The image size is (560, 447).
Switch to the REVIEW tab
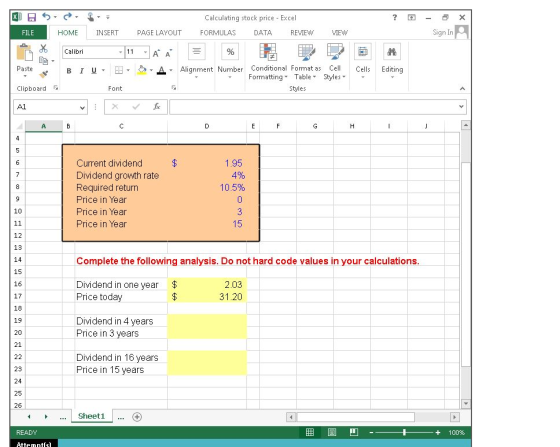302,33
